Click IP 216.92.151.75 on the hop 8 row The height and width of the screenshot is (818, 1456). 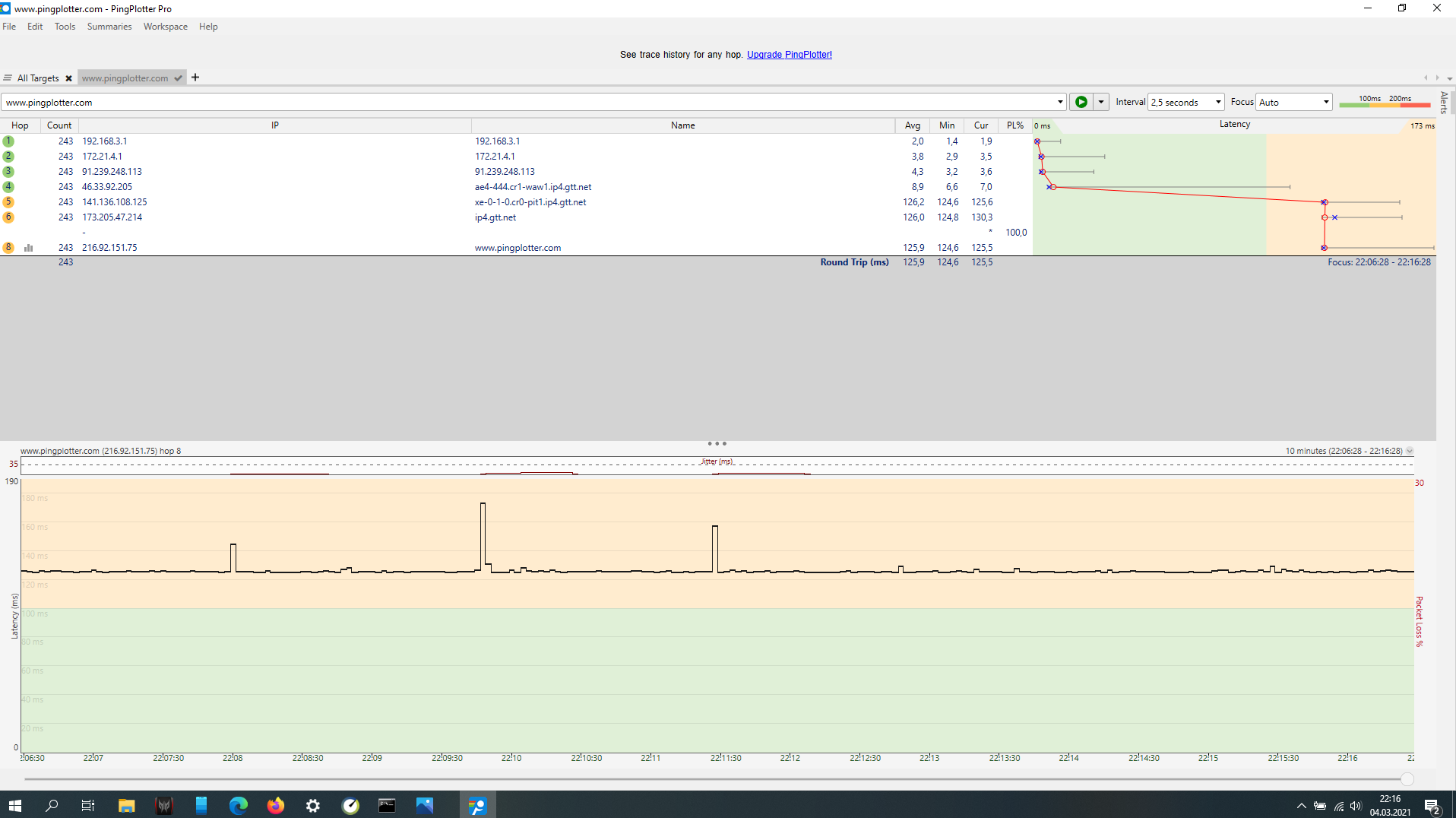109,248
